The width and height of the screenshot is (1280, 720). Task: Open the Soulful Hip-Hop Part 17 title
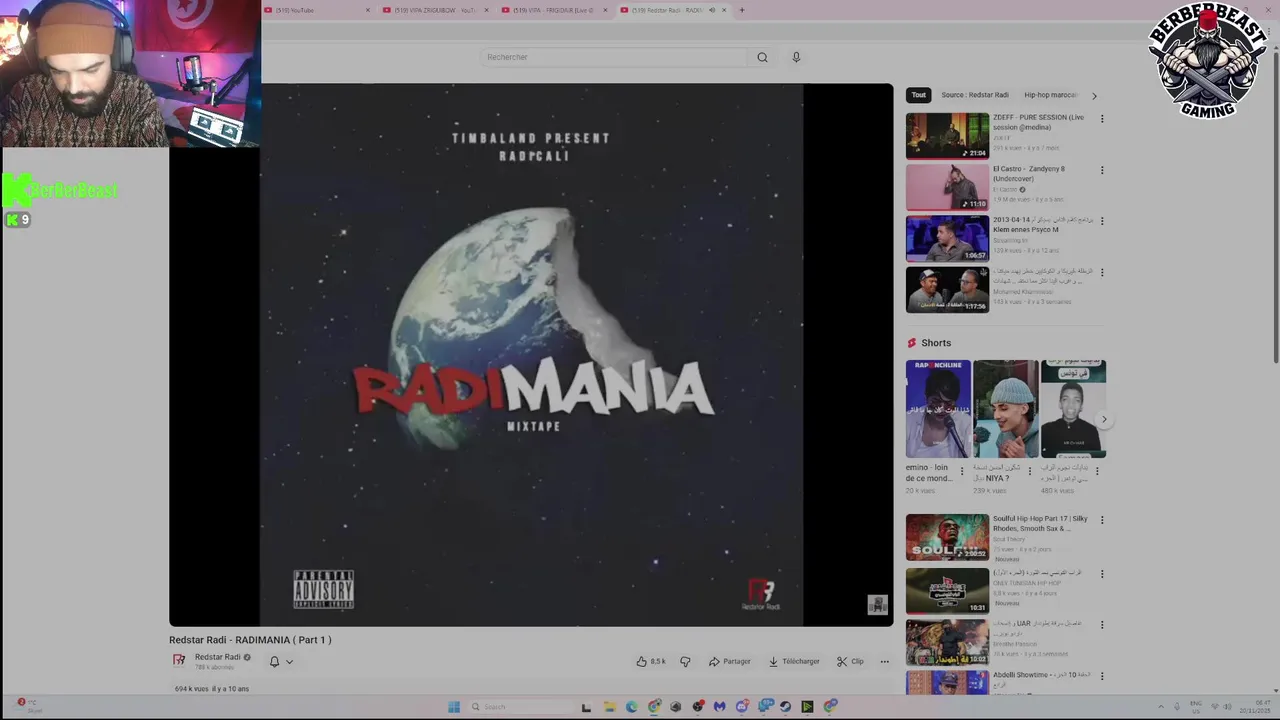point(1040,523)
